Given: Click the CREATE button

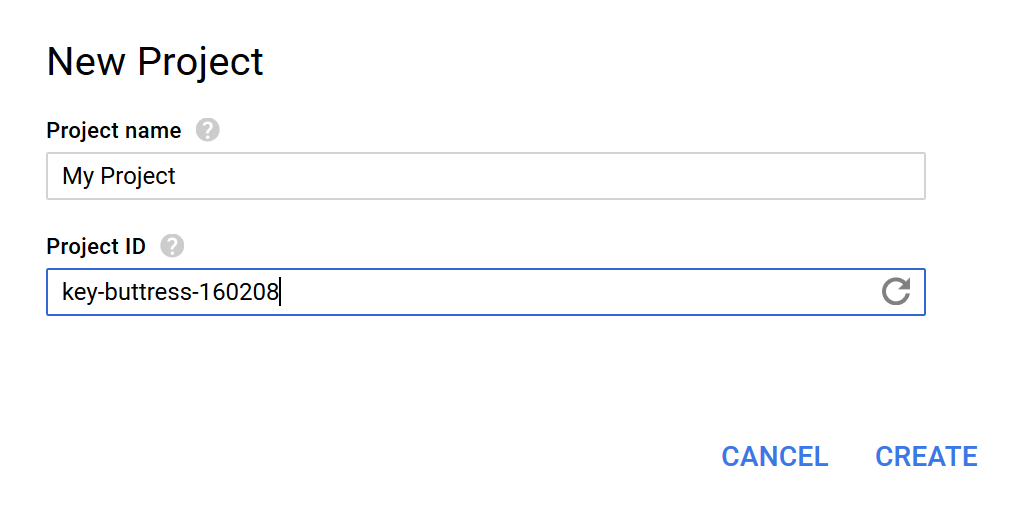Looking at the screenshot, I should point(926,457).
